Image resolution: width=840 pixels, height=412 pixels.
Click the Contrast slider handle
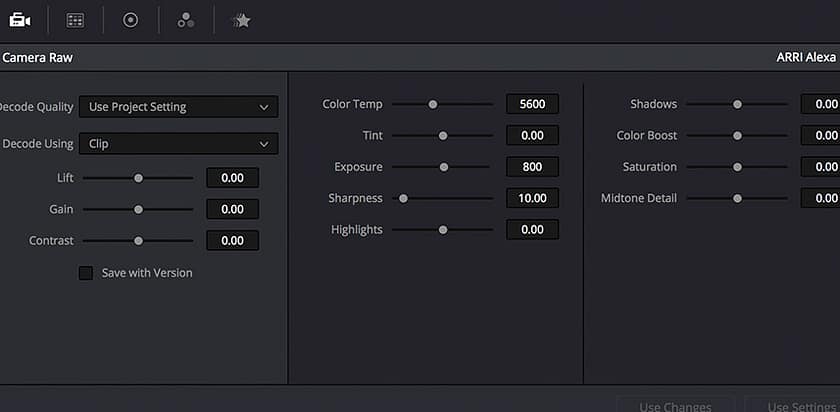[138, 241]
